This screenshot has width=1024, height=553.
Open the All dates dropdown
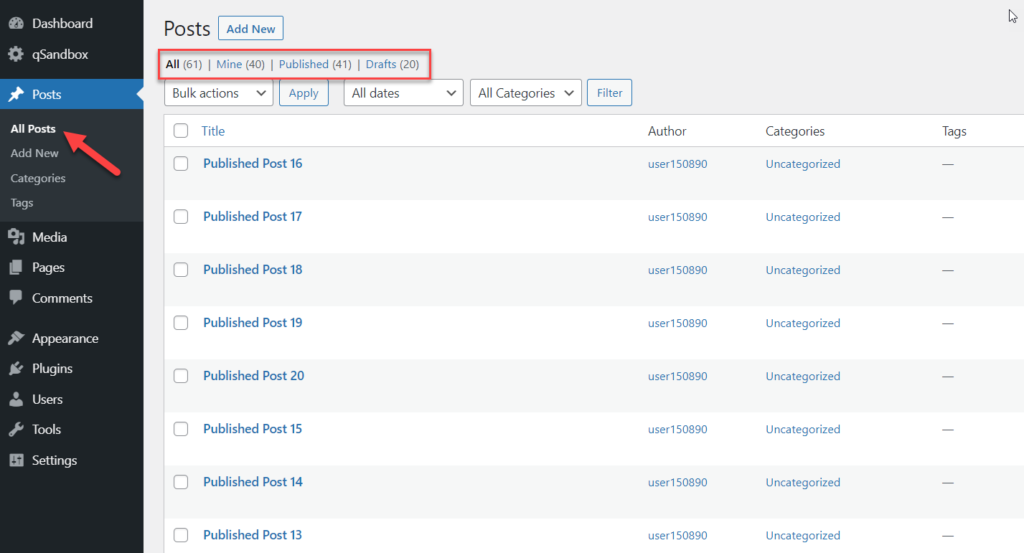404,93
